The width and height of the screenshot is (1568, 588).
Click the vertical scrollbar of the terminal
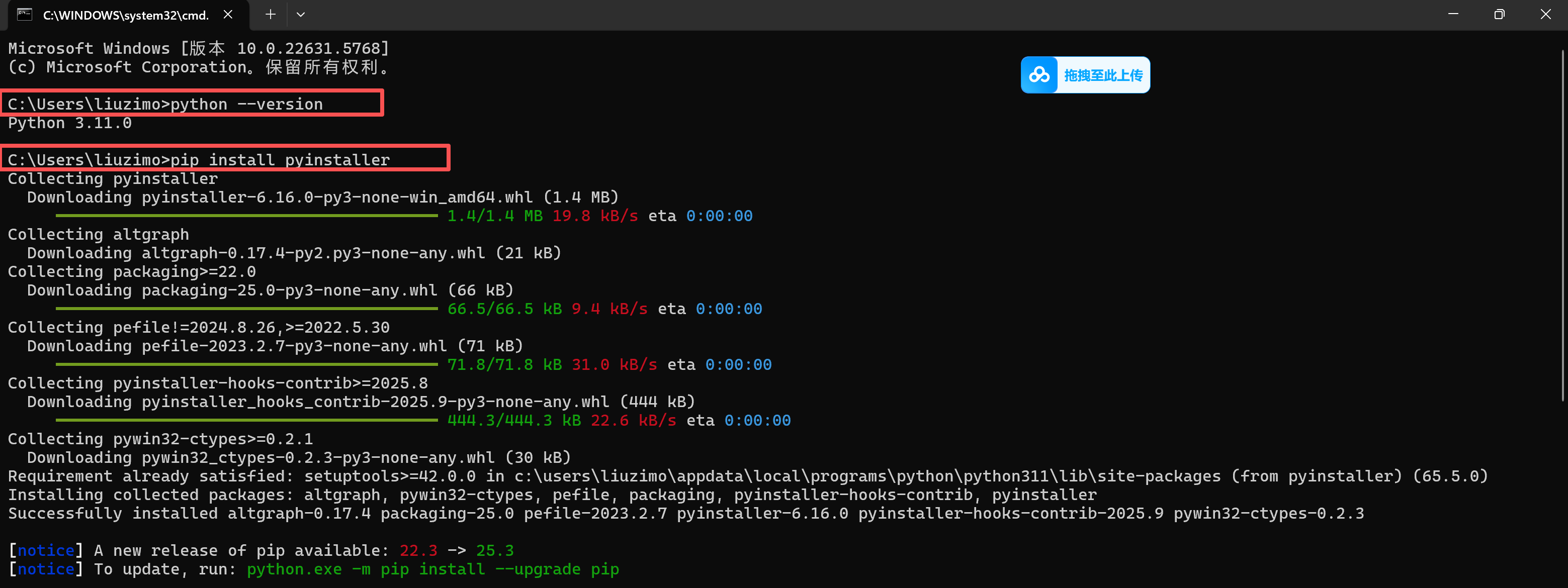(1562, 225)
